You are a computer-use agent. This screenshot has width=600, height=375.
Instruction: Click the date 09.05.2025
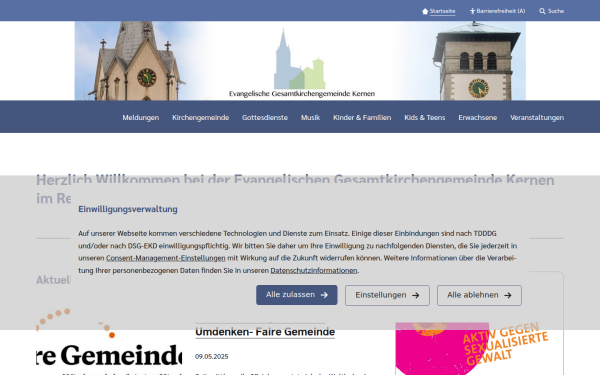(x=212, y=357)
